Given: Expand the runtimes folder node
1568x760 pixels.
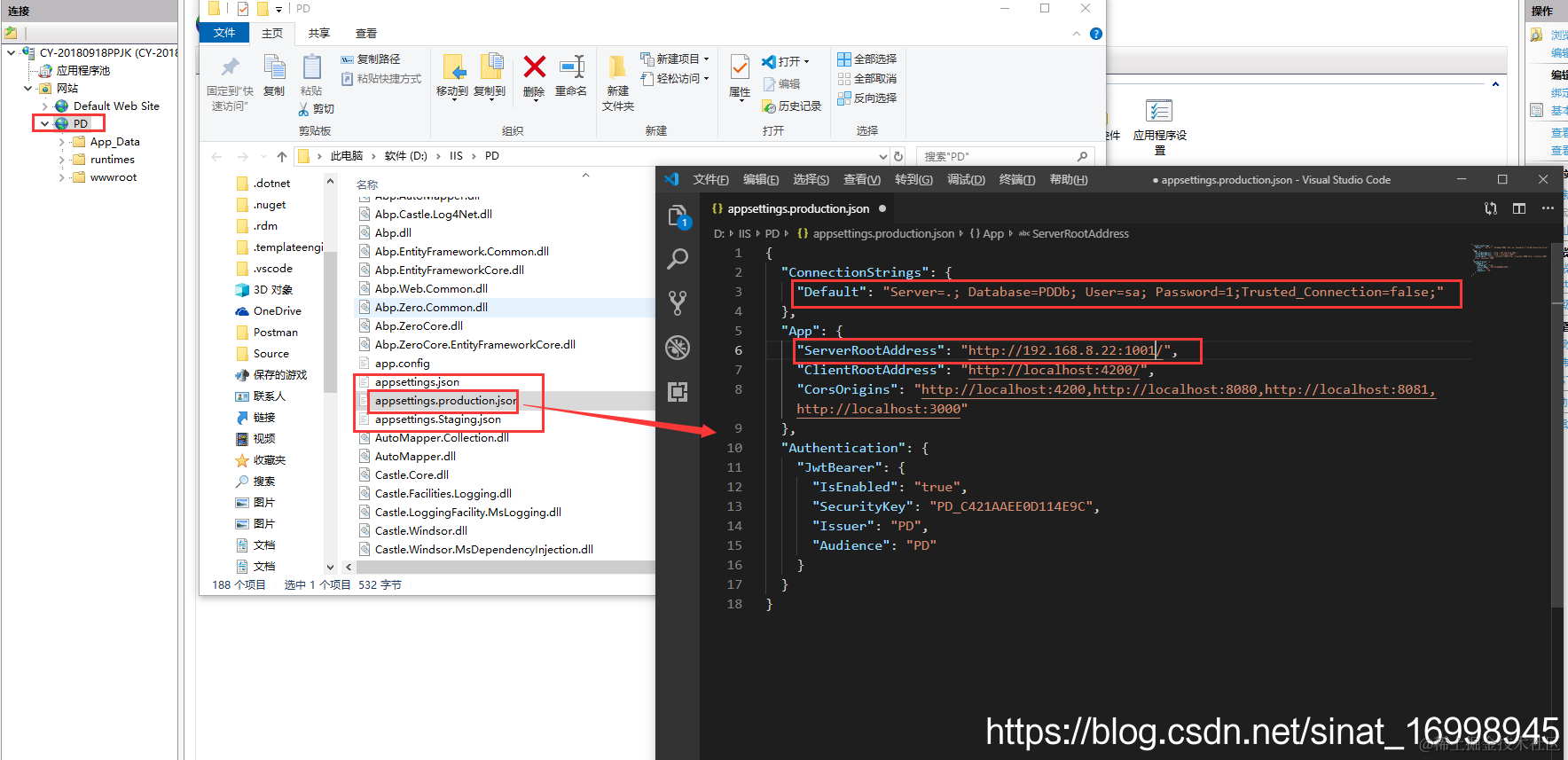Looking at the screenshot, I should click(62, 160).
